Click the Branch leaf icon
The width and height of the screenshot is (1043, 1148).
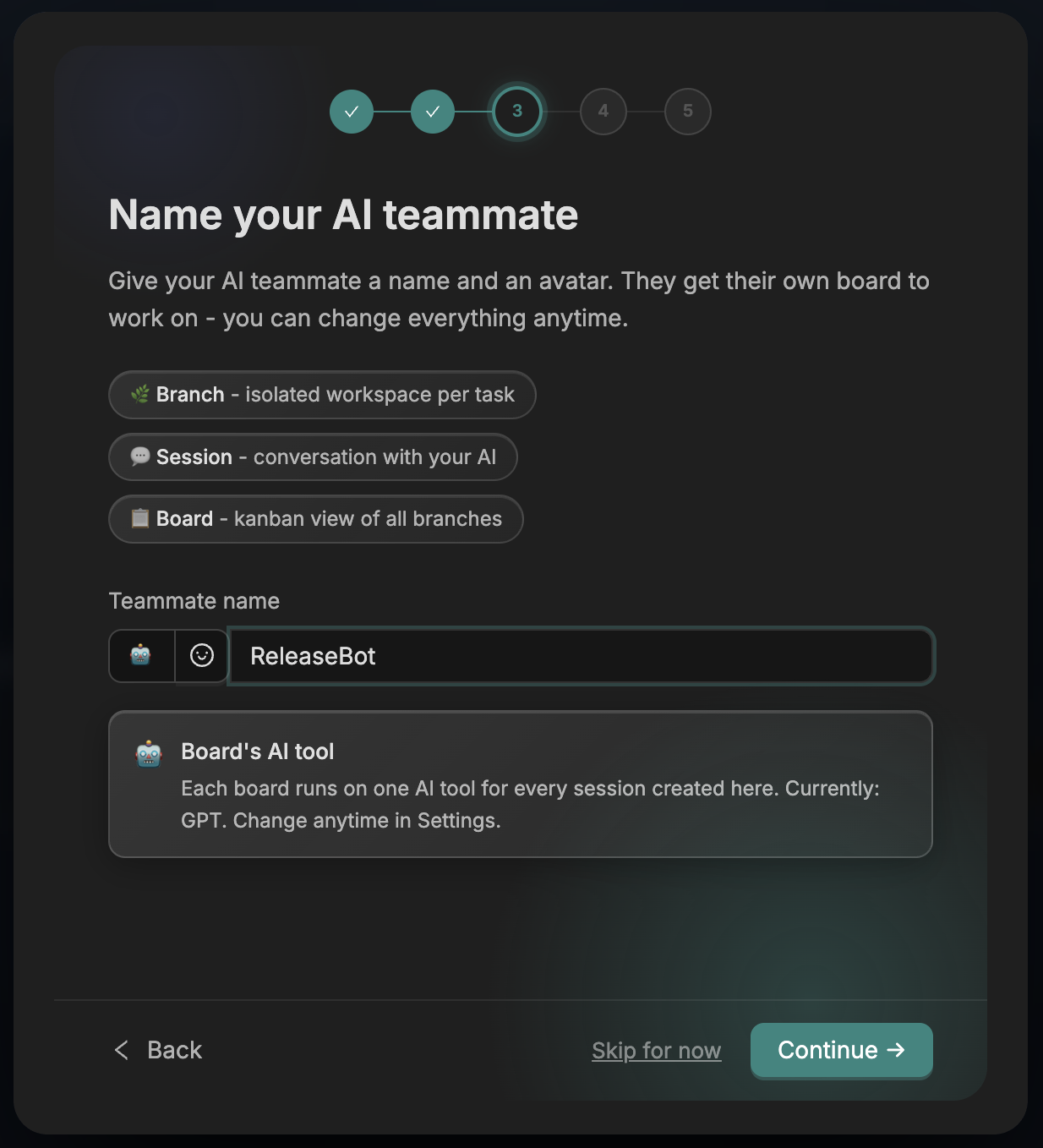(x=140, y=394)
